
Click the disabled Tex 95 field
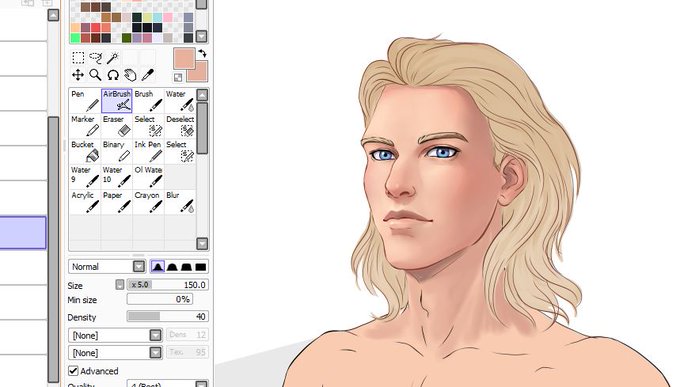click(x=187, y=352)
